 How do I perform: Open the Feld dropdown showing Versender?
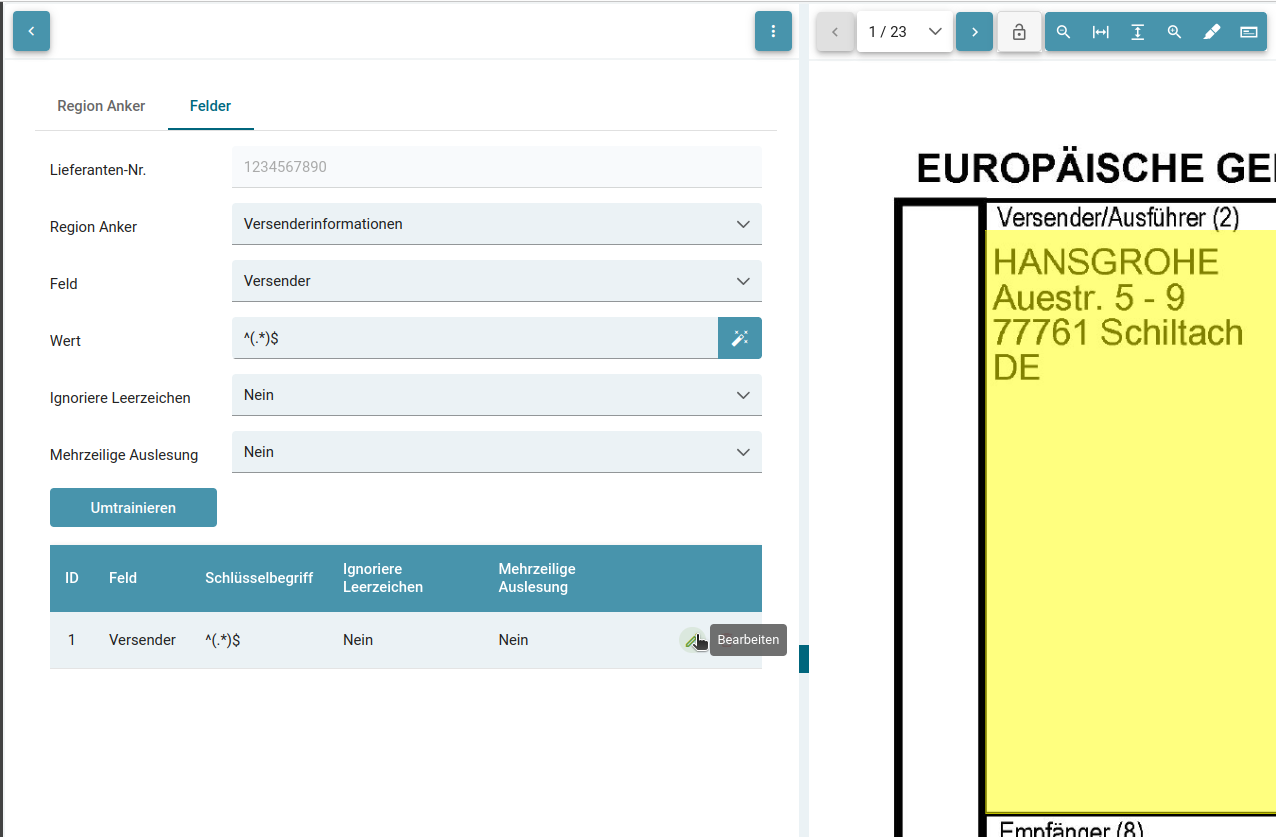(x=496, y=281)
